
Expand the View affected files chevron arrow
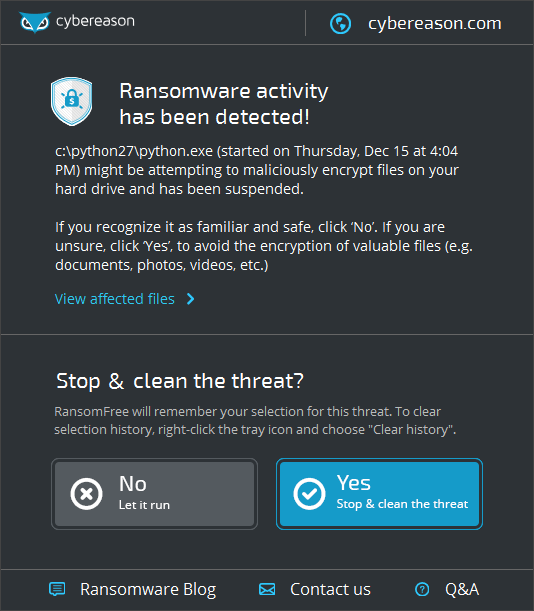pyautogui.click(x=191, y=299)
